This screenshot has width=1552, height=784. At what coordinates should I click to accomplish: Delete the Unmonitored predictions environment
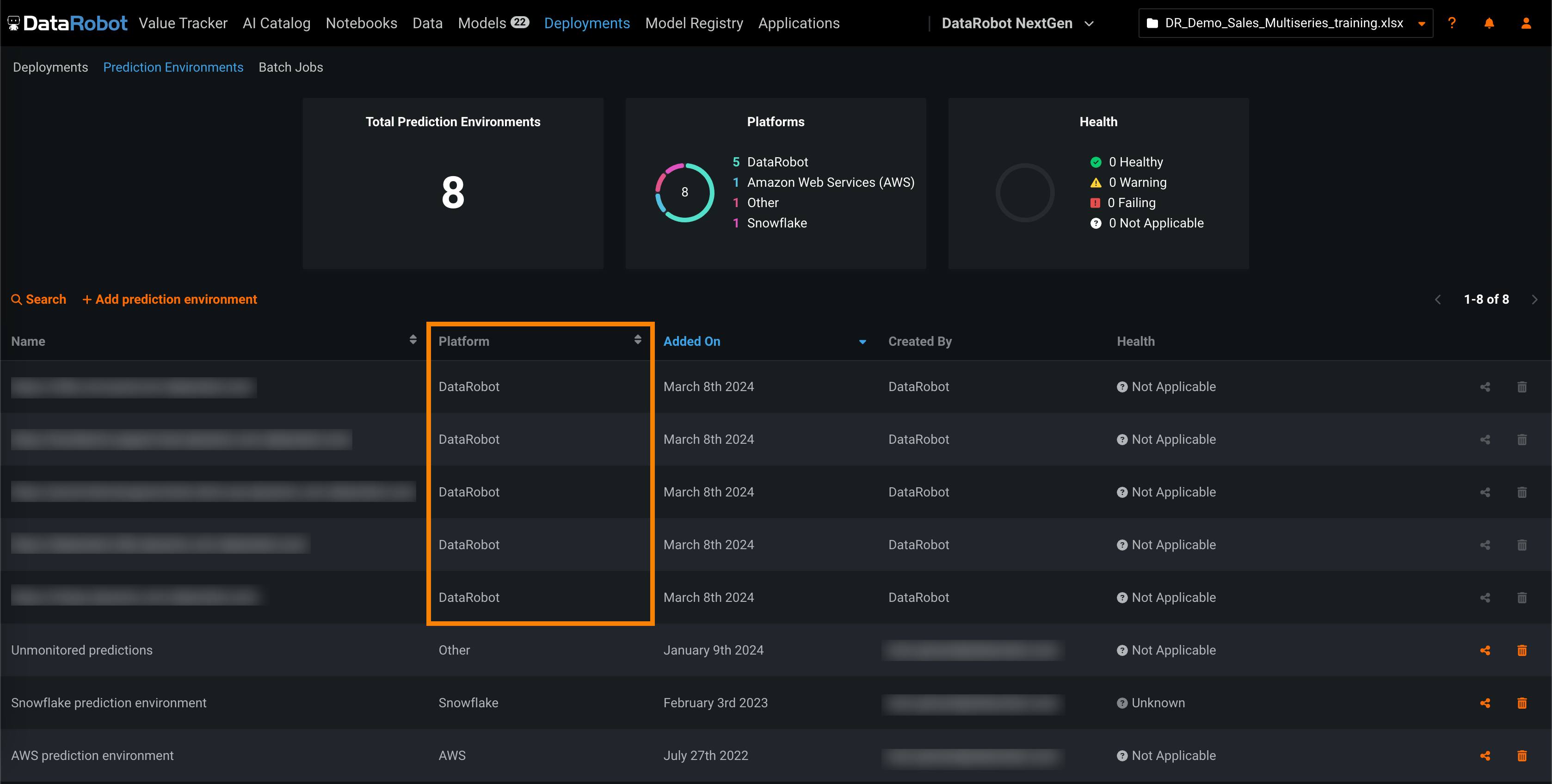coord(1522,650)
